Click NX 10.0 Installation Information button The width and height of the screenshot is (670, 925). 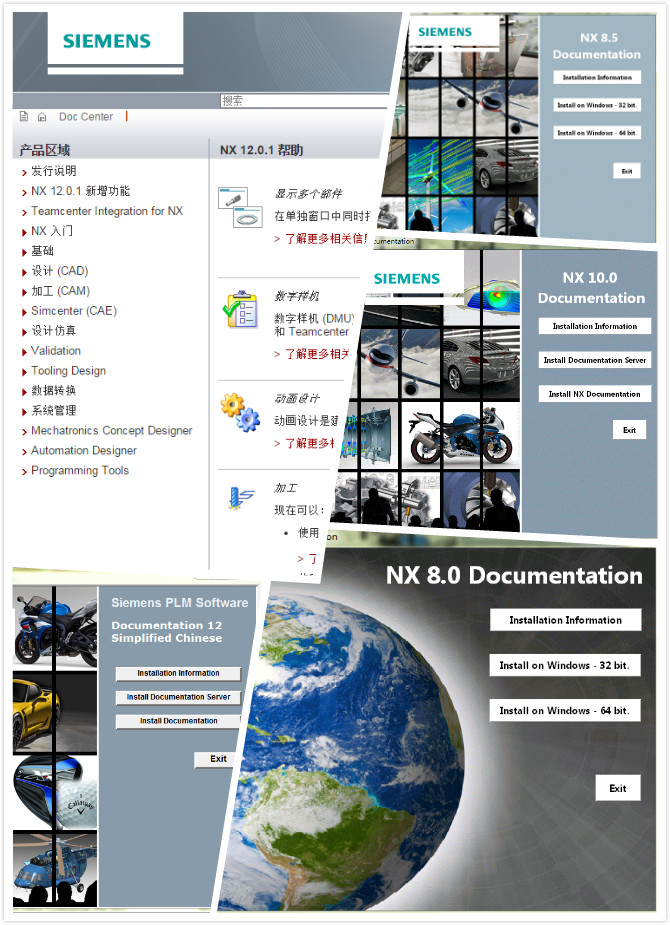click(595, 326)
